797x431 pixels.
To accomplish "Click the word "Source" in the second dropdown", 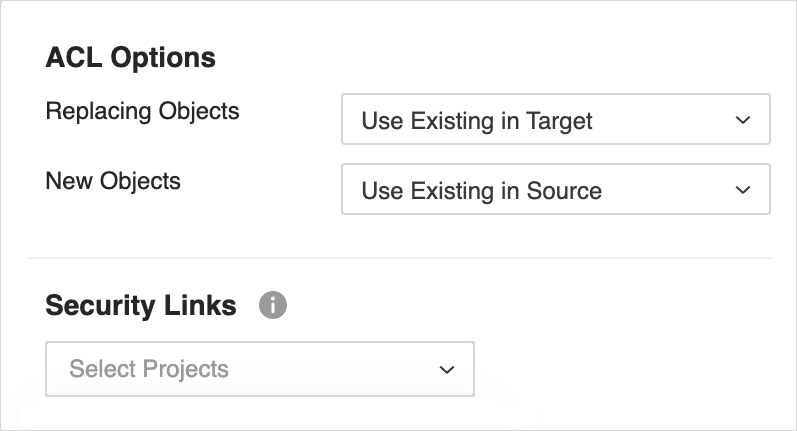I will (x=564, y=191).
